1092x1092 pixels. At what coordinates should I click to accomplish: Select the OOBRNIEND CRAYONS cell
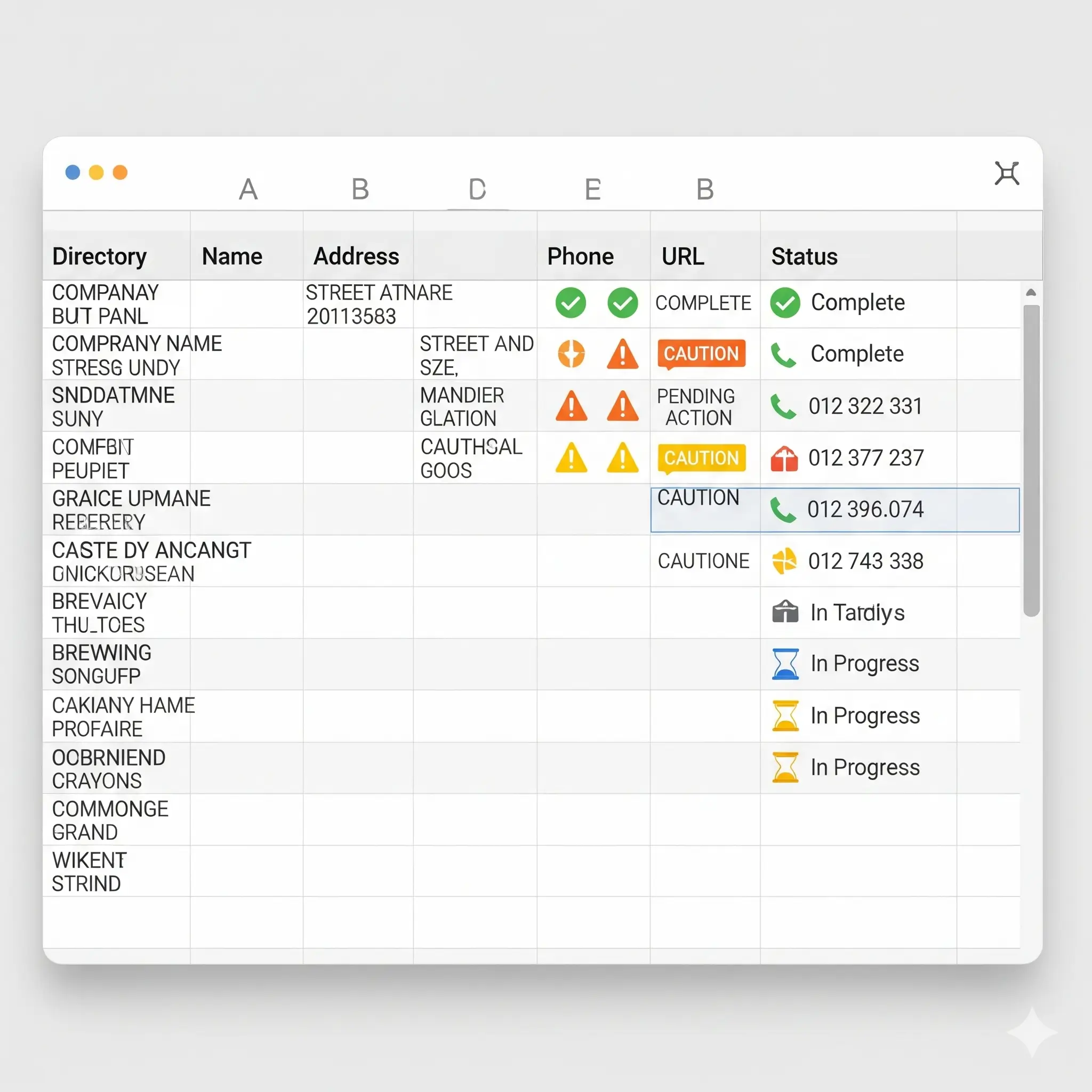[116, 769]
